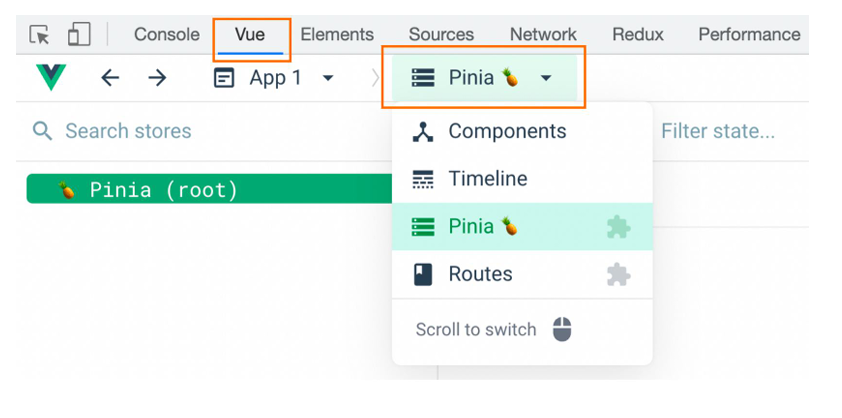Click the Filter state field

click(717, 131)
